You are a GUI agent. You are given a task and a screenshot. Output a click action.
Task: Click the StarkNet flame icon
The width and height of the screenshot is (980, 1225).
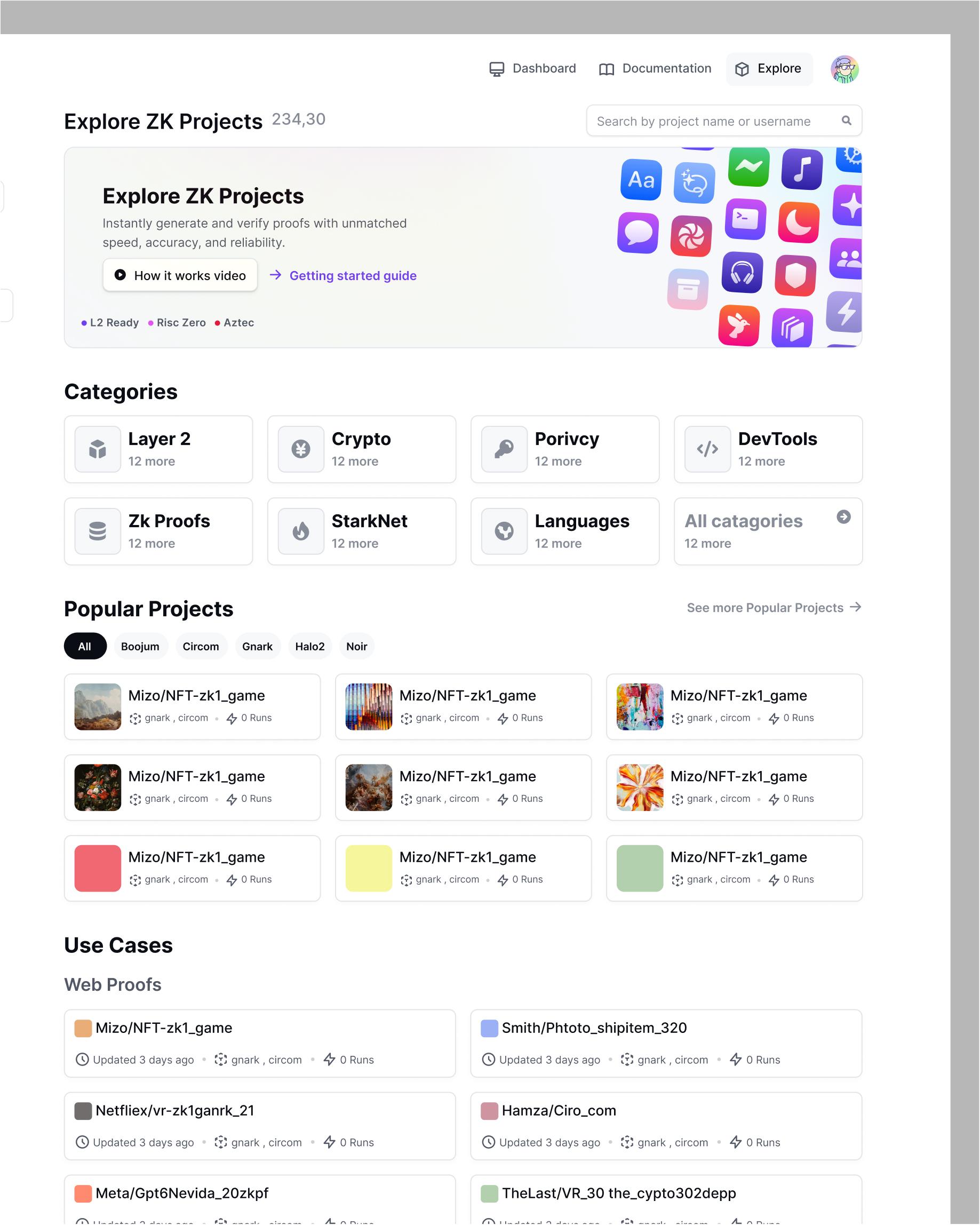coord(301,531)
